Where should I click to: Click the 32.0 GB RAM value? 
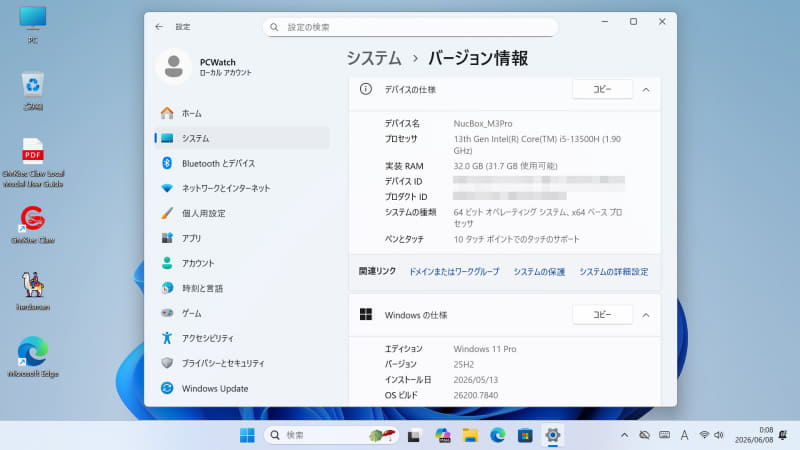(x=505, y=166)
